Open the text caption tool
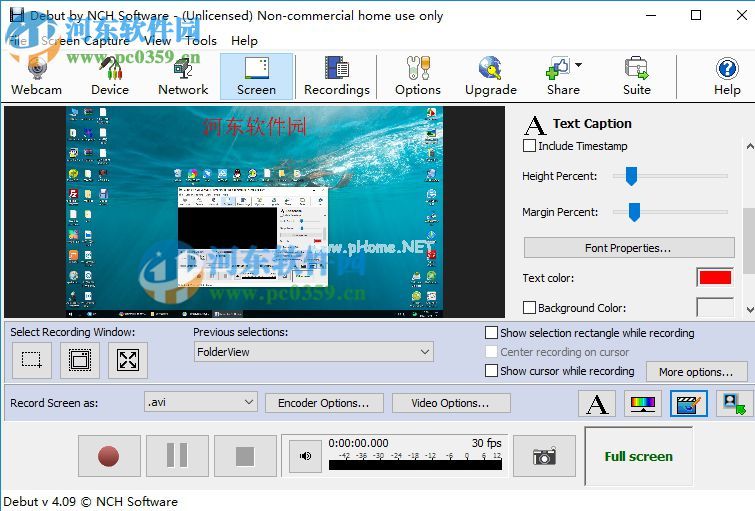The image size is (755, 511). pos(597,404)
